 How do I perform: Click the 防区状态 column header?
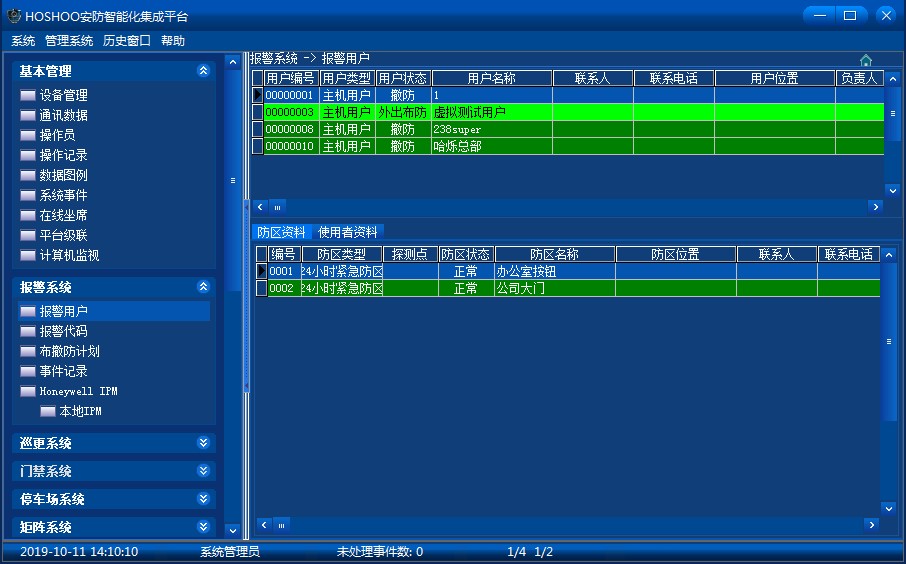[466, 255]
